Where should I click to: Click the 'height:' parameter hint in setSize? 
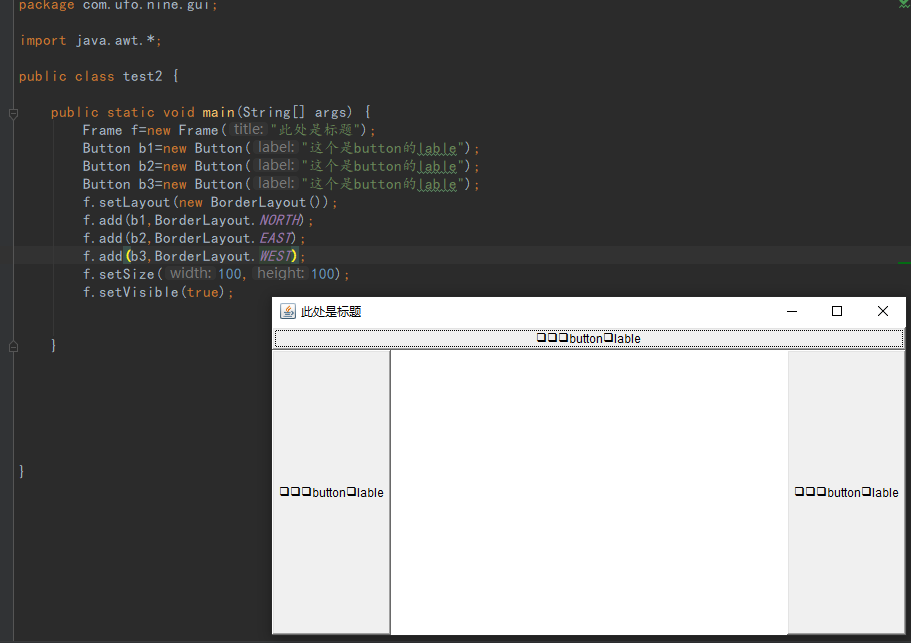(x=281, y=274)
